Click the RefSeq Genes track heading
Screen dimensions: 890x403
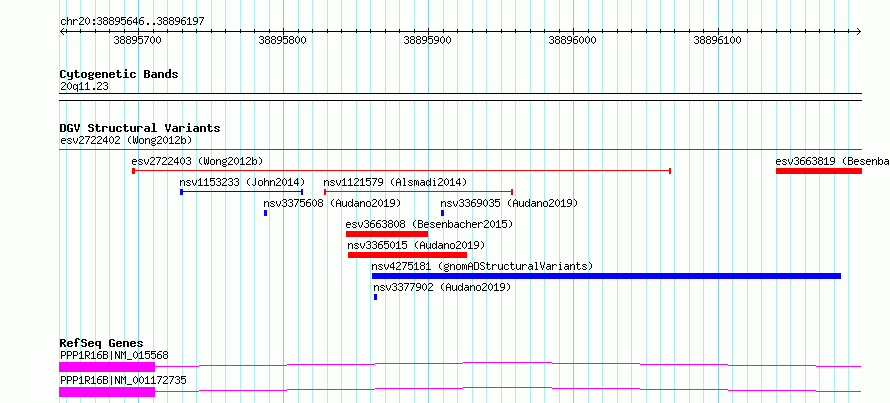click(x=102, y=343)
